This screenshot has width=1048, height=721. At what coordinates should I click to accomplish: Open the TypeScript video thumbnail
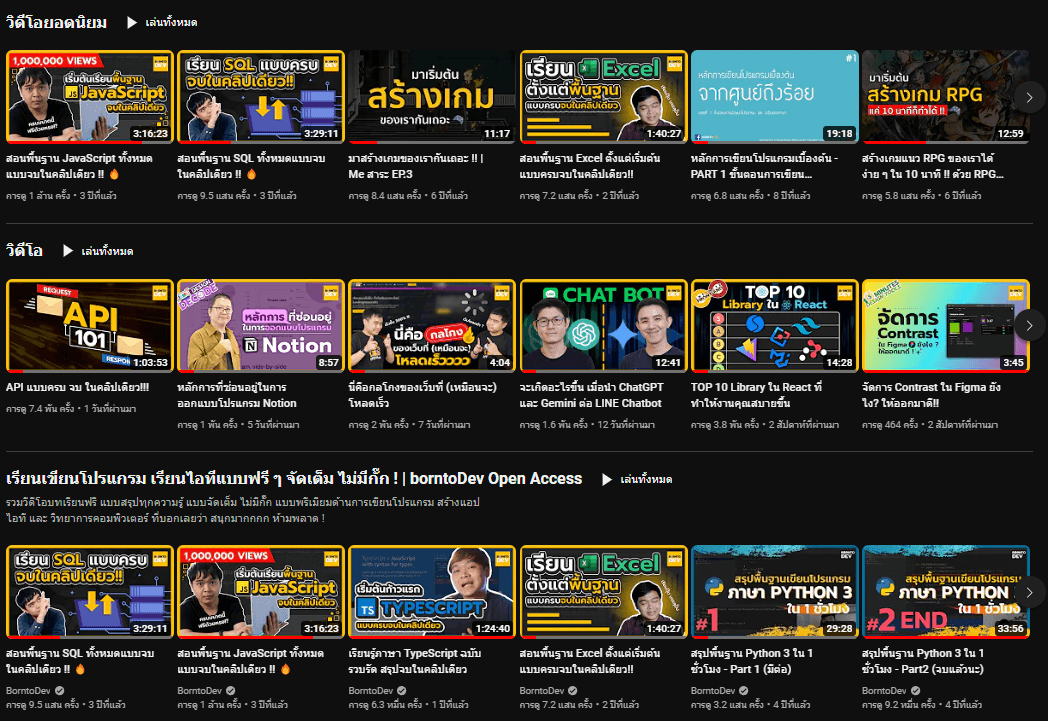click(x=431, y=591)
